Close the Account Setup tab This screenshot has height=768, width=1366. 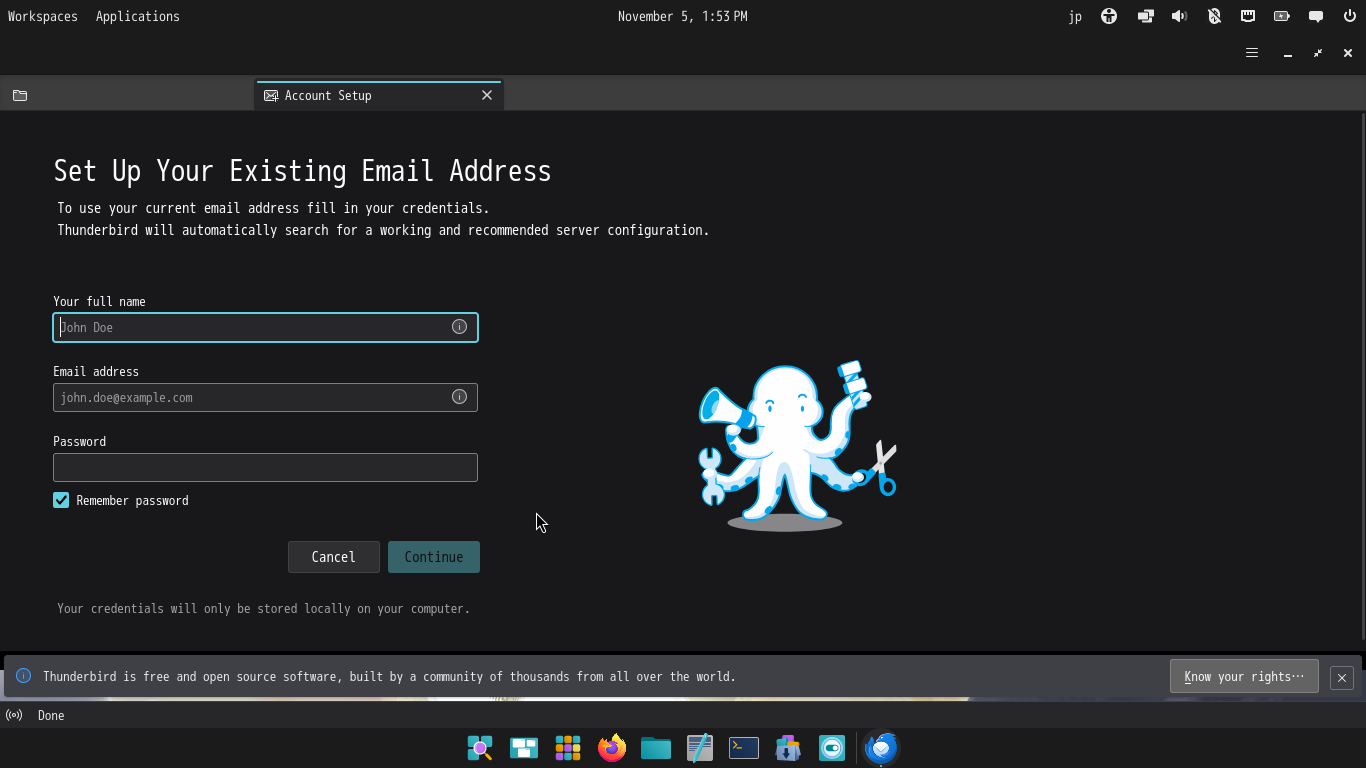[487, 95]
